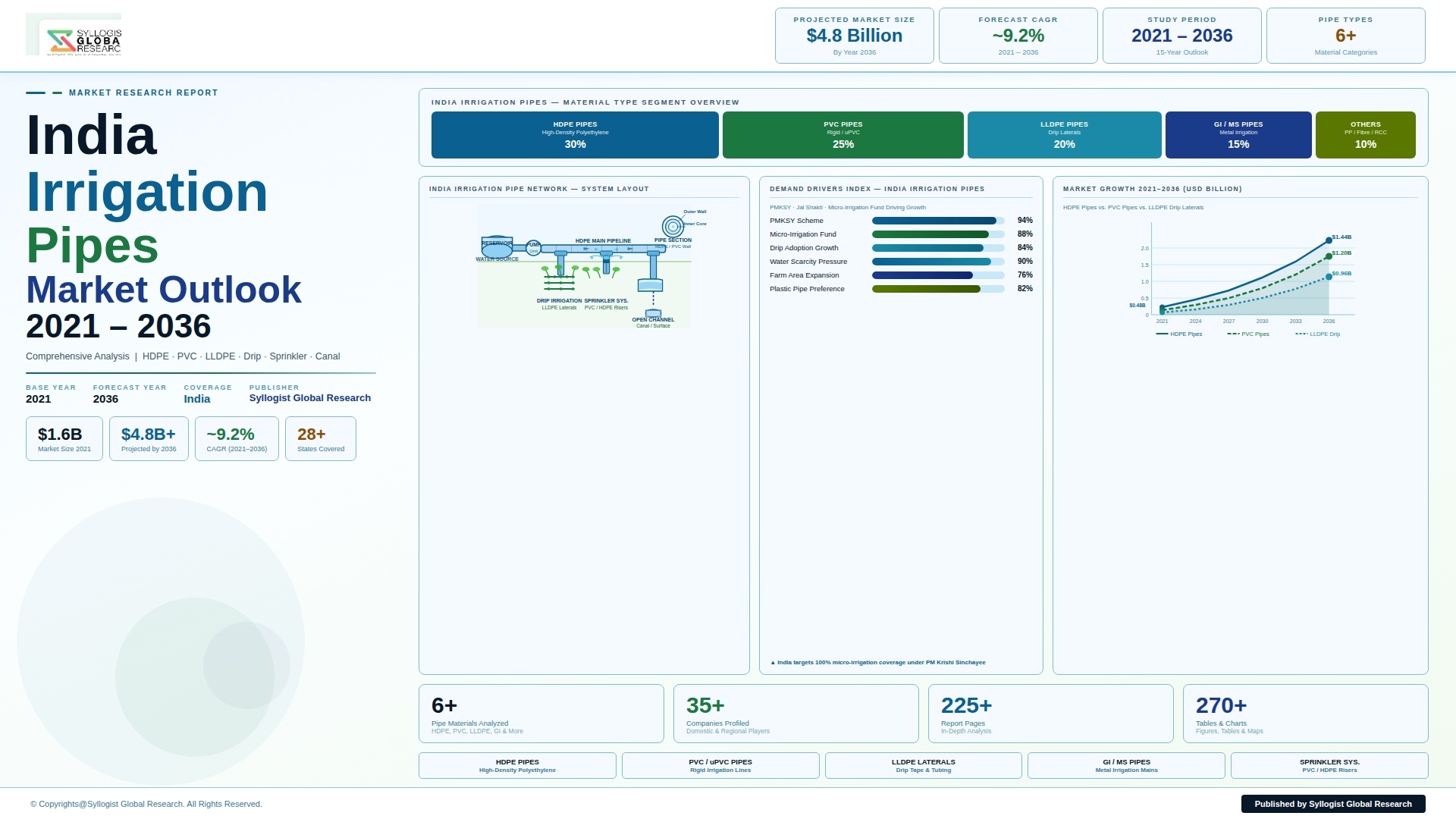Viewport: 1456px width, 819px height.
Task: Select the HDPE Pipes 30% segment block
Action: 575,135
